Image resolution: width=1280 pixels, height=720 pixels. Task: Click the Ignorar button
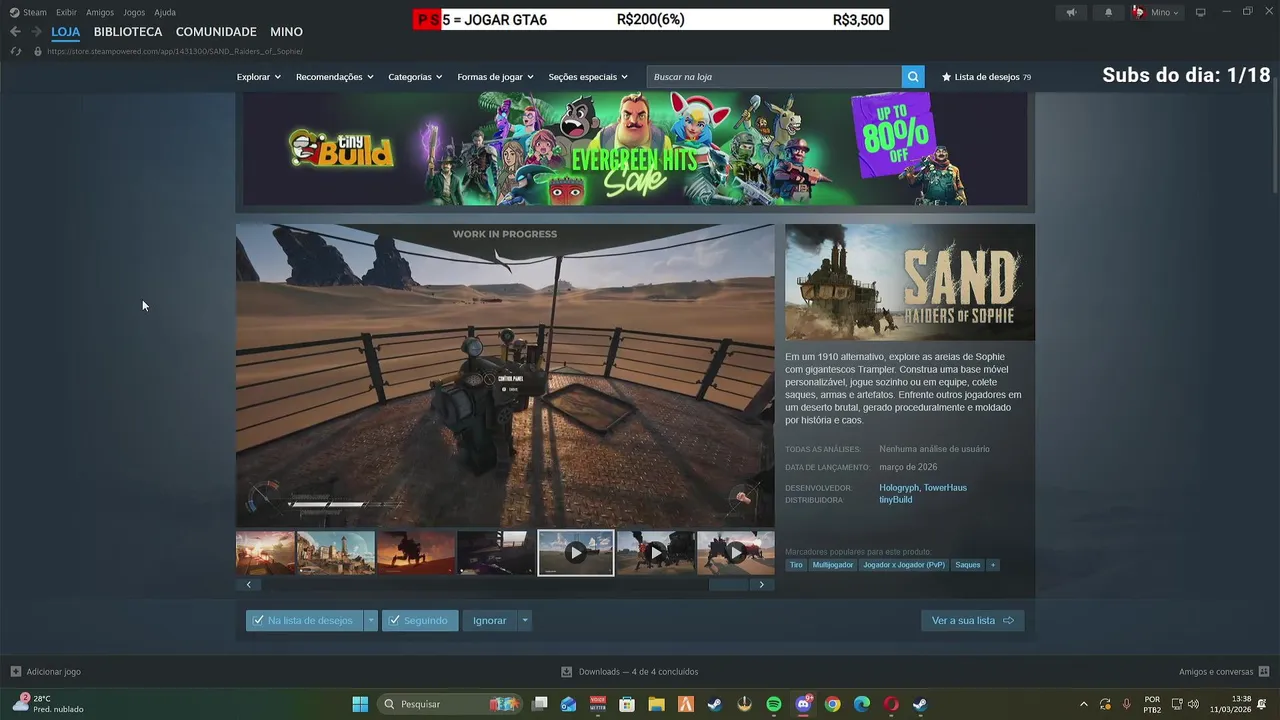point(489,620)
